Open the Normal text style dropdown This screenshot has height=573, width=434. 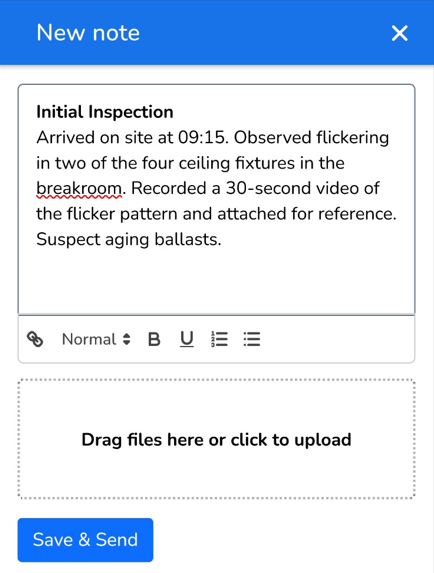pyautogui.click(x=96, y=339)
